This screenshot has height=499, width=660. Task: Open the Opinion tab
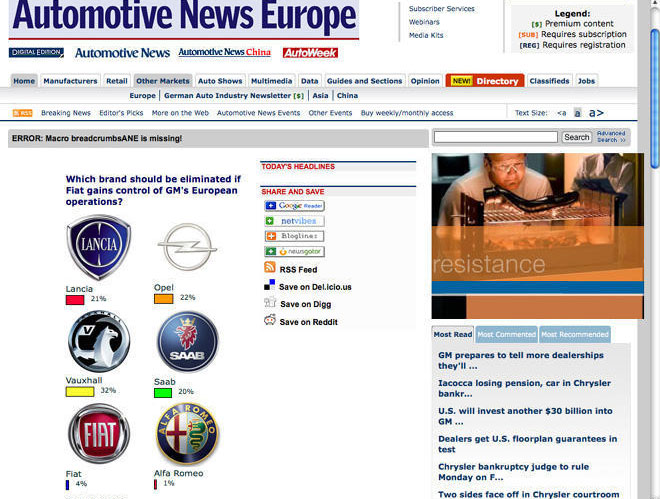pos(425,81)
